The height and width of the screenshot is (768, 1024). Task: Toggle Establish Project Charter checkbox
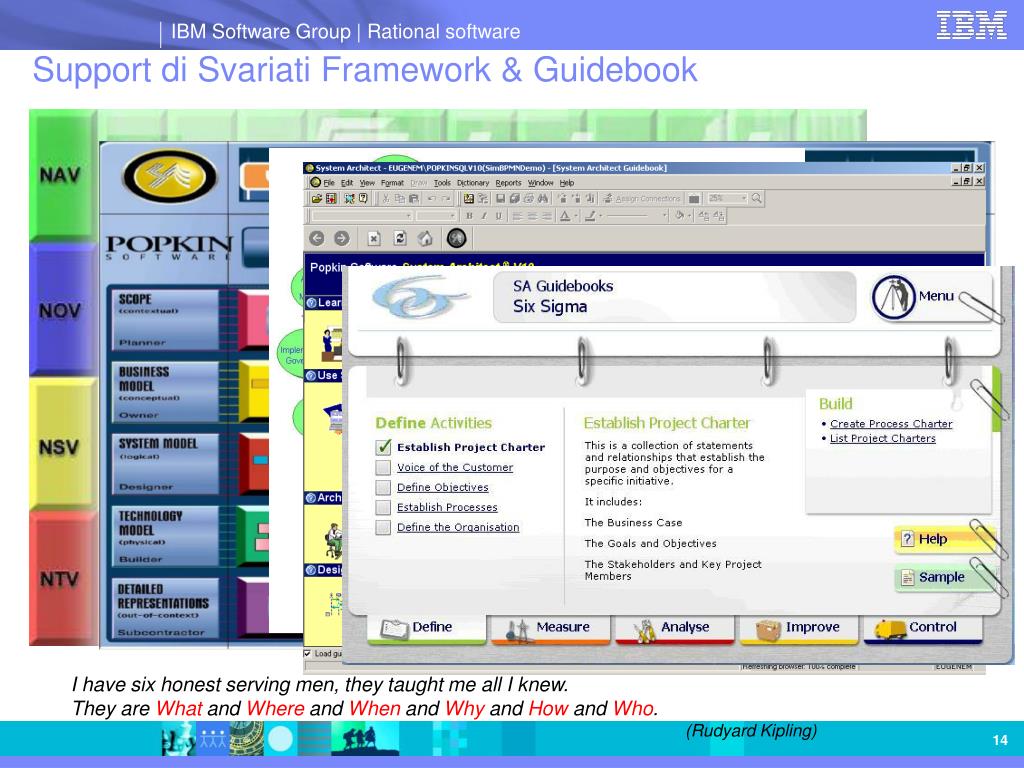click(383, 447)
